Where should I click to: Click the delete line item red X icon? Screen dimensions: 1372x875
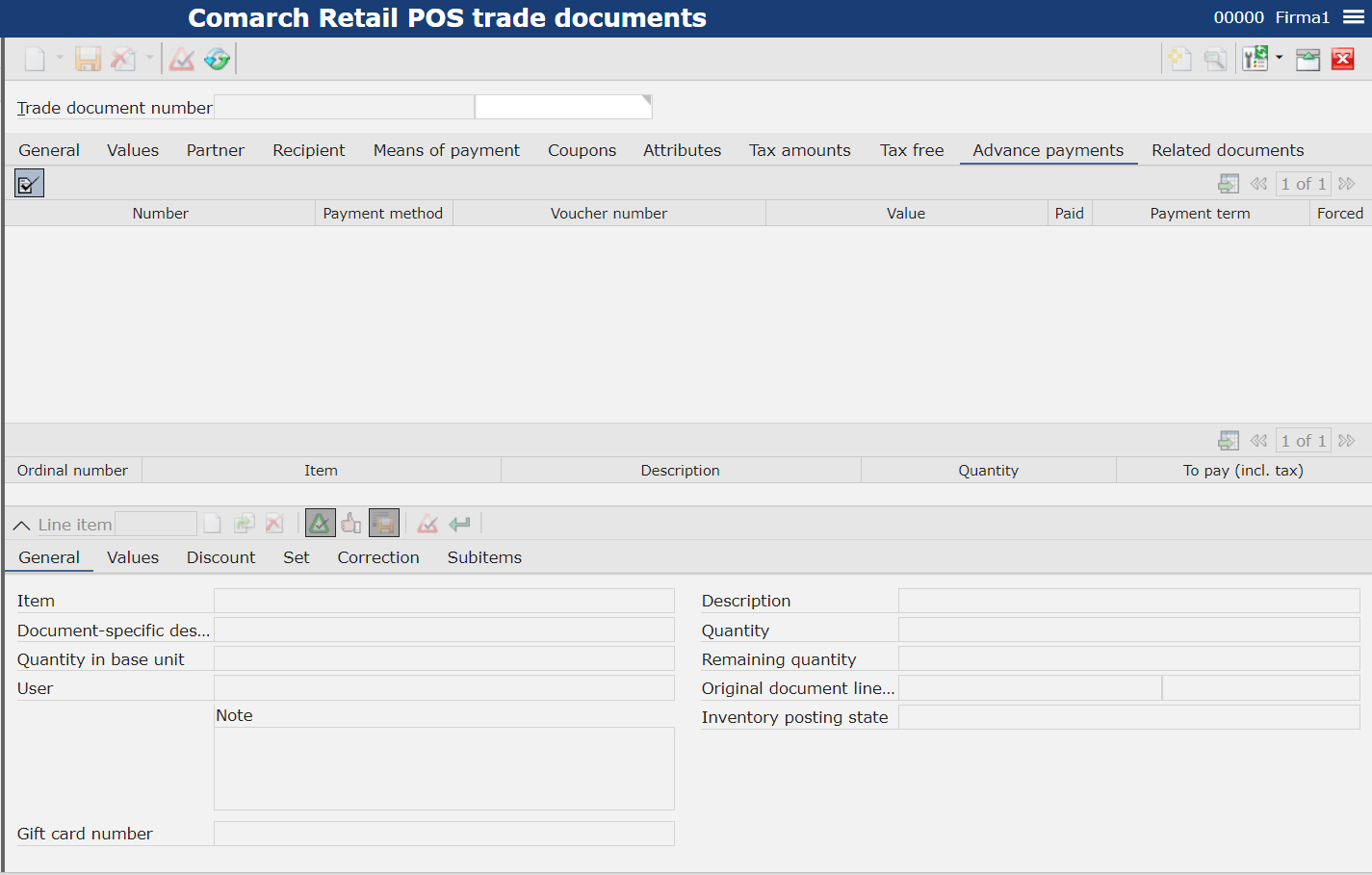click(274, 524)
